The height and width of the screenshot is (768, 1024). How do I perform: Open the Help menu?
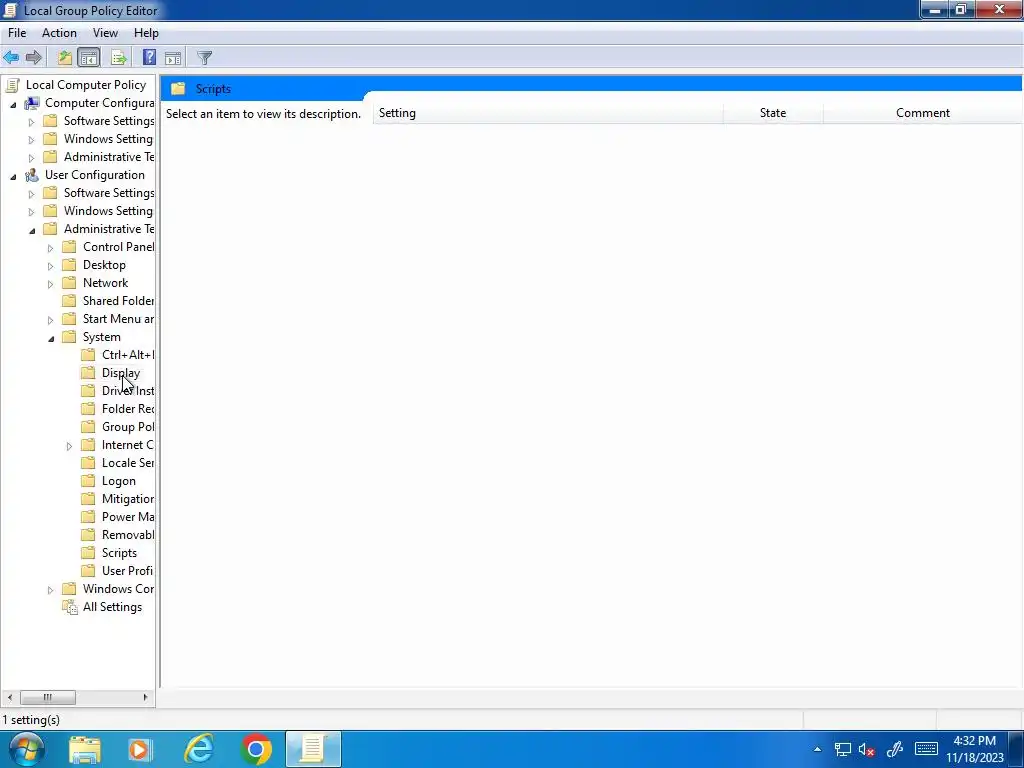click(x=146, y=33)
